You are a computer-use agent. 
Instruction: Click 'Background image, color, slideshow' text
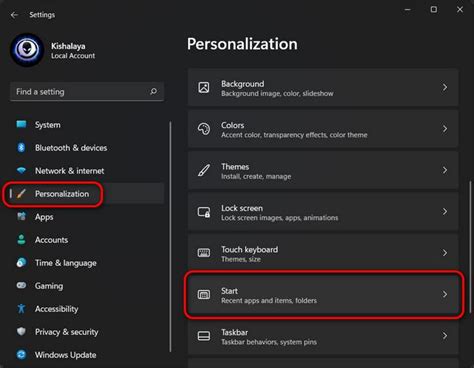[x=277, y=94]
